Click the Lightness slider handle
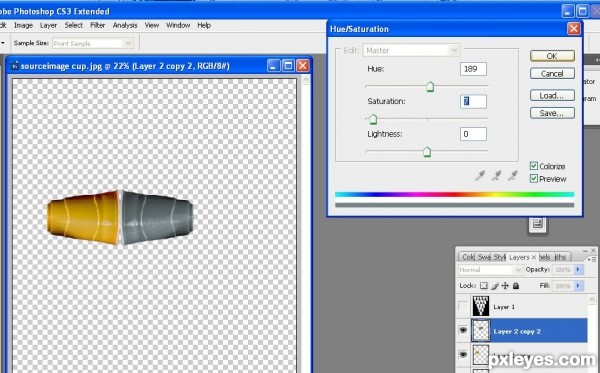The width and height of the screenshot is (600, 373). point(427,152)
